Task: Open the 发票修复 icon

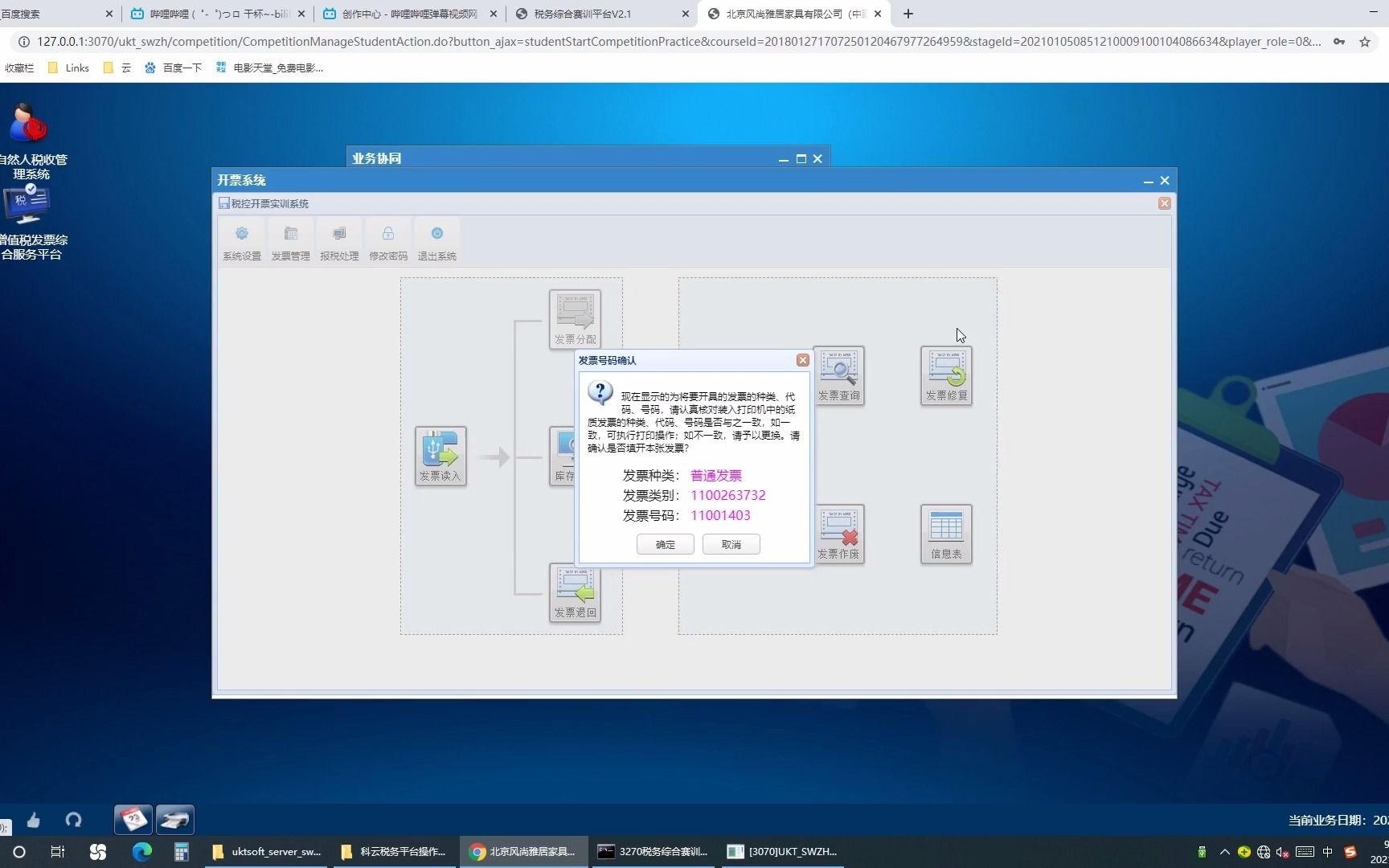Action: click(946, 375)
